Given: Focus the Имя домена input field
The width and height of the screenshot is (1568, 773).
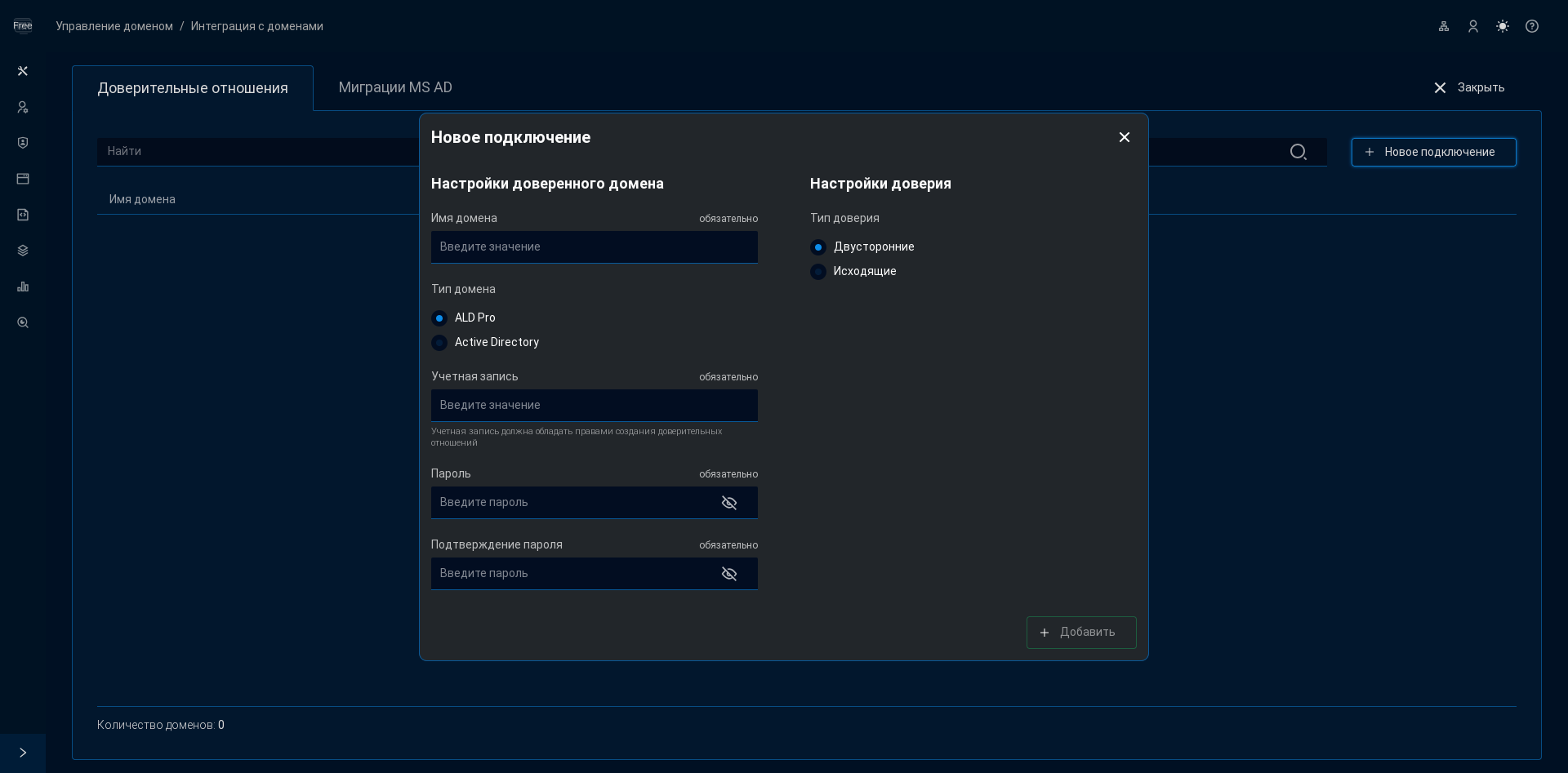Looking at the screenshot, I should pos(594,247).
